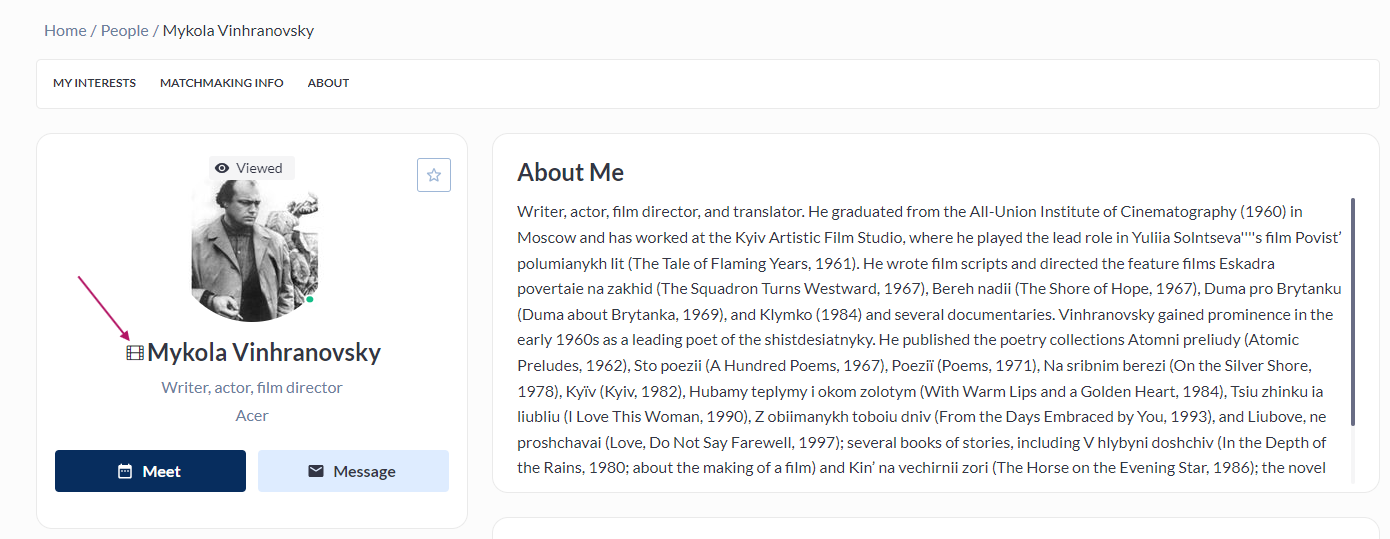This screenshot has height=539, width=1390.
Task: Click the star favorite icon on profile card
Action: coord(434,175)
